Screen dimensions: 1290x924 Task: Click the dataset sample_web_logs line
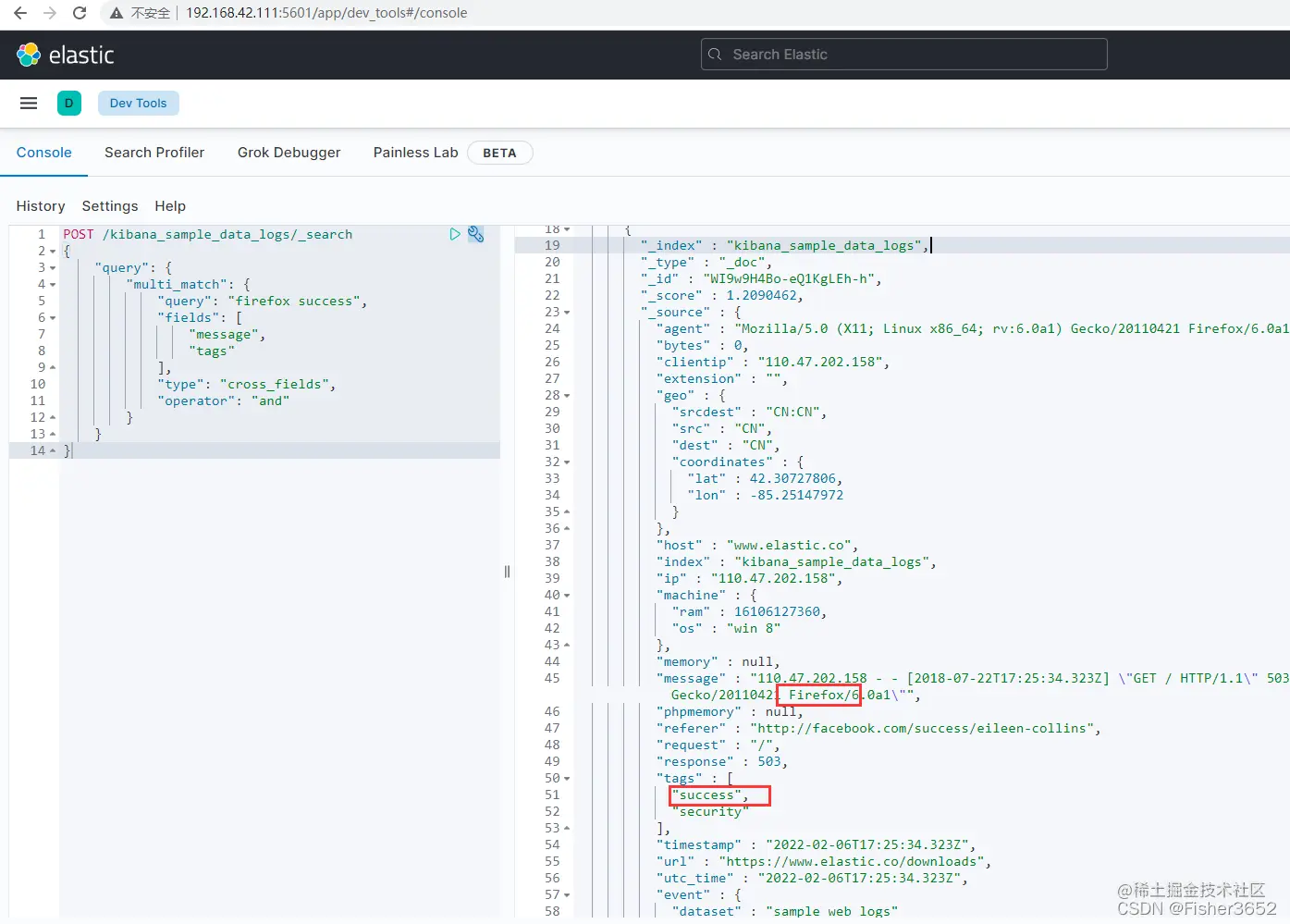tap(785, 912)
